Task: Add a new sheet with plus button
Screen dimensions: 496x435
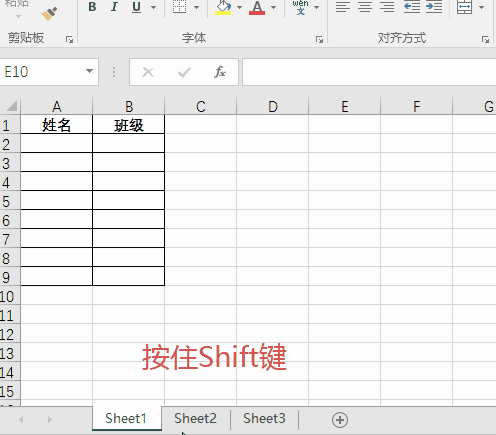Action: click(340, 420)
